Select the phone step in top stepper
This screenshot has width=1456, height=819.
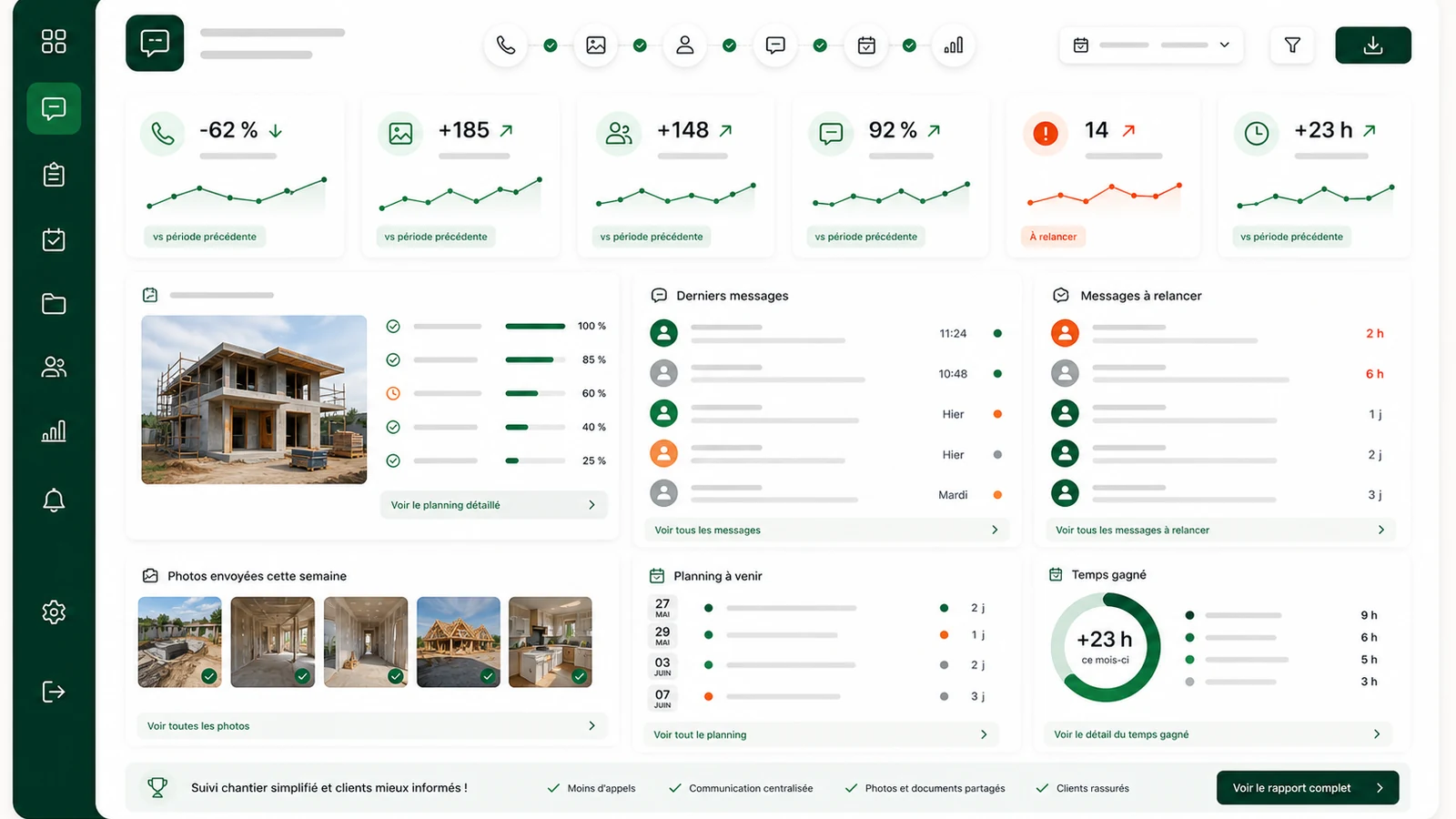pyautogui.click(x=506, y=45)
